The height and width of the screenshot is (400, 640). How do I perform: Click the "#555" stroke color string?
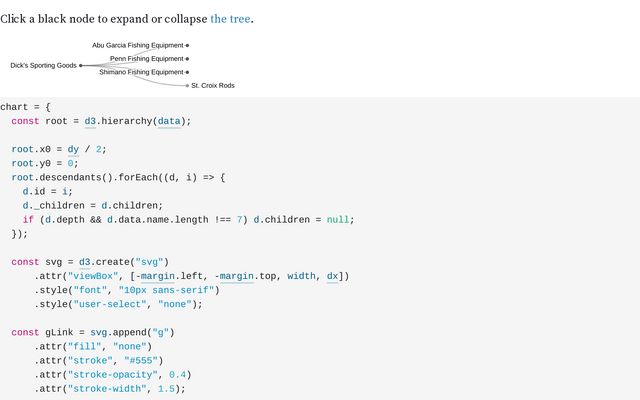tap(139, 360)
